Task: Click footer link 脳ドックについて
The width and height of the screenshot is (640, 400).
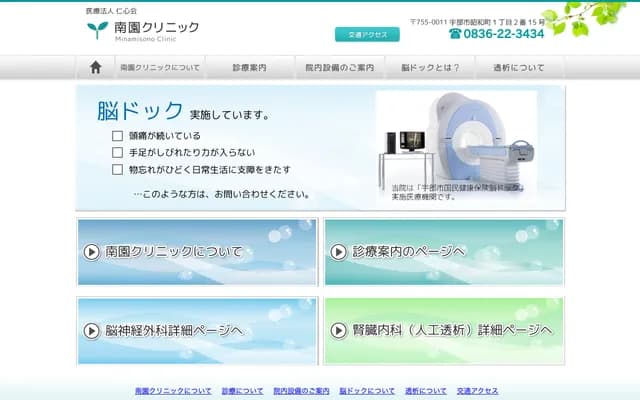Action: (367, 391)
